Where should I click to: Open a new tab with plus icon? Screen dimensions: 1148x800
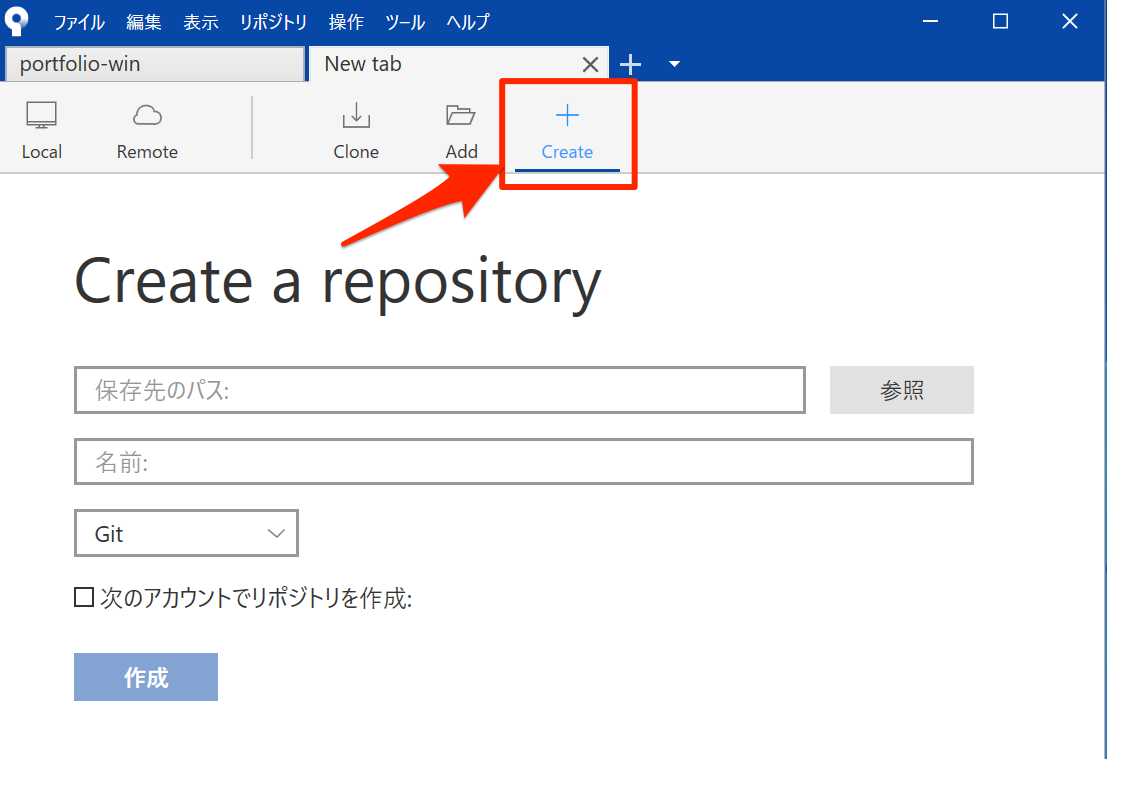pyautogui.click(x=630, y=65)
